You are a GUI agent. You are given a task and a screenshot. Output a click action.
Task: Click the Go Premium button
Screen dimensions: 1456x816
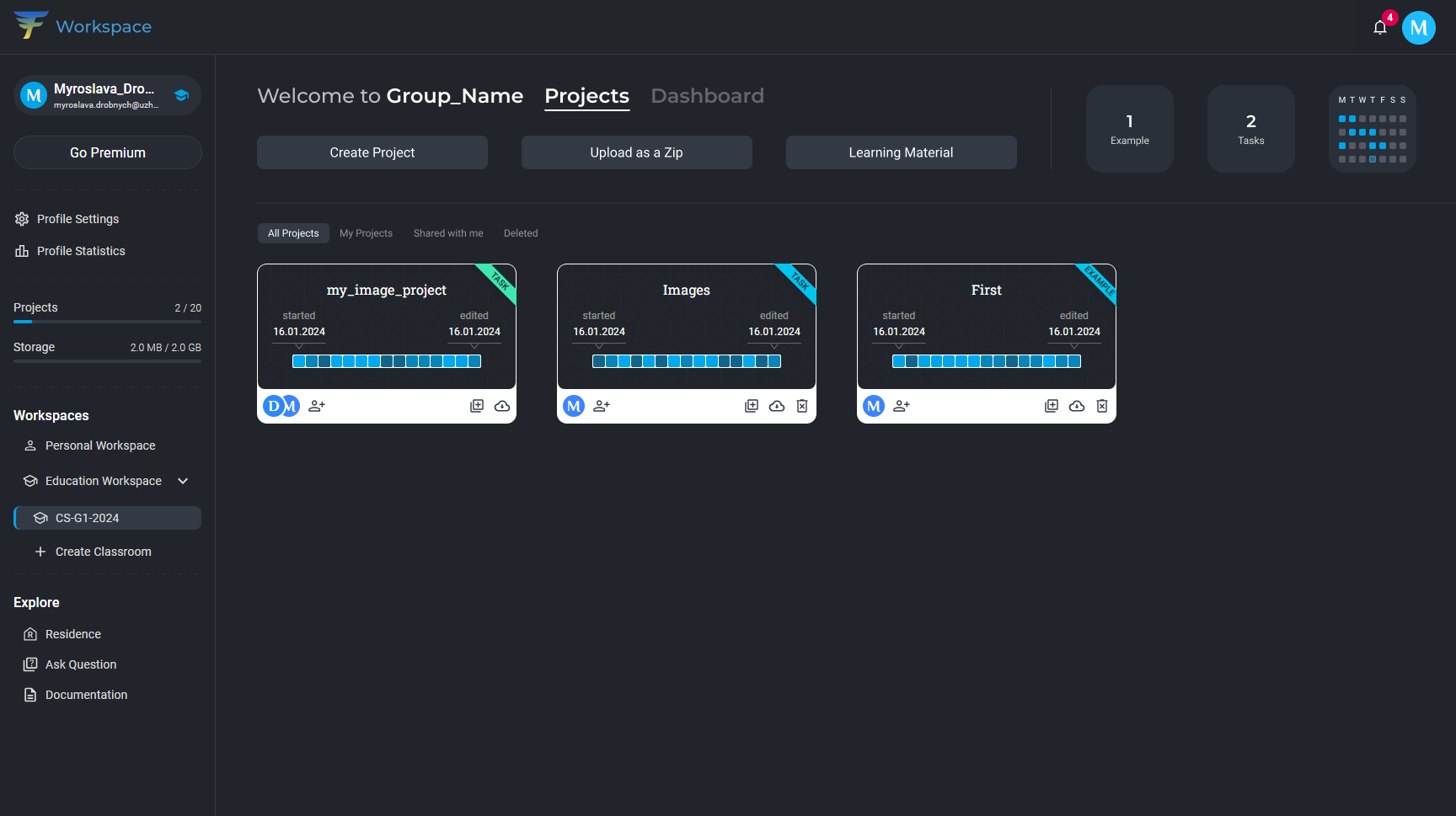107,152
